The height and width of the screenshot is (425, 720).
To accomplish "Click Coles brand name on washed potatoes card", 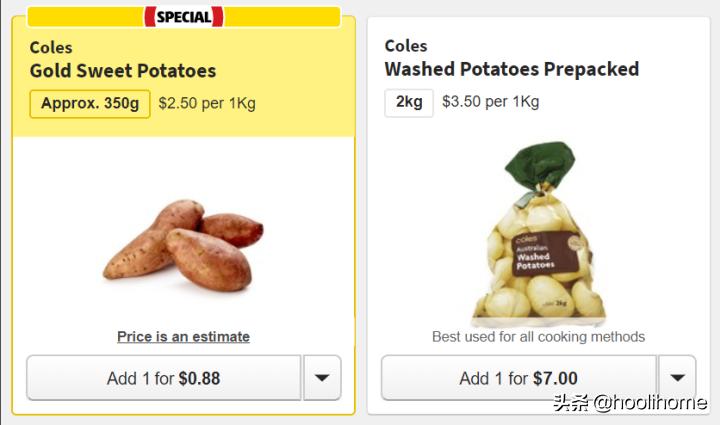I will click(x=406, y=46).
